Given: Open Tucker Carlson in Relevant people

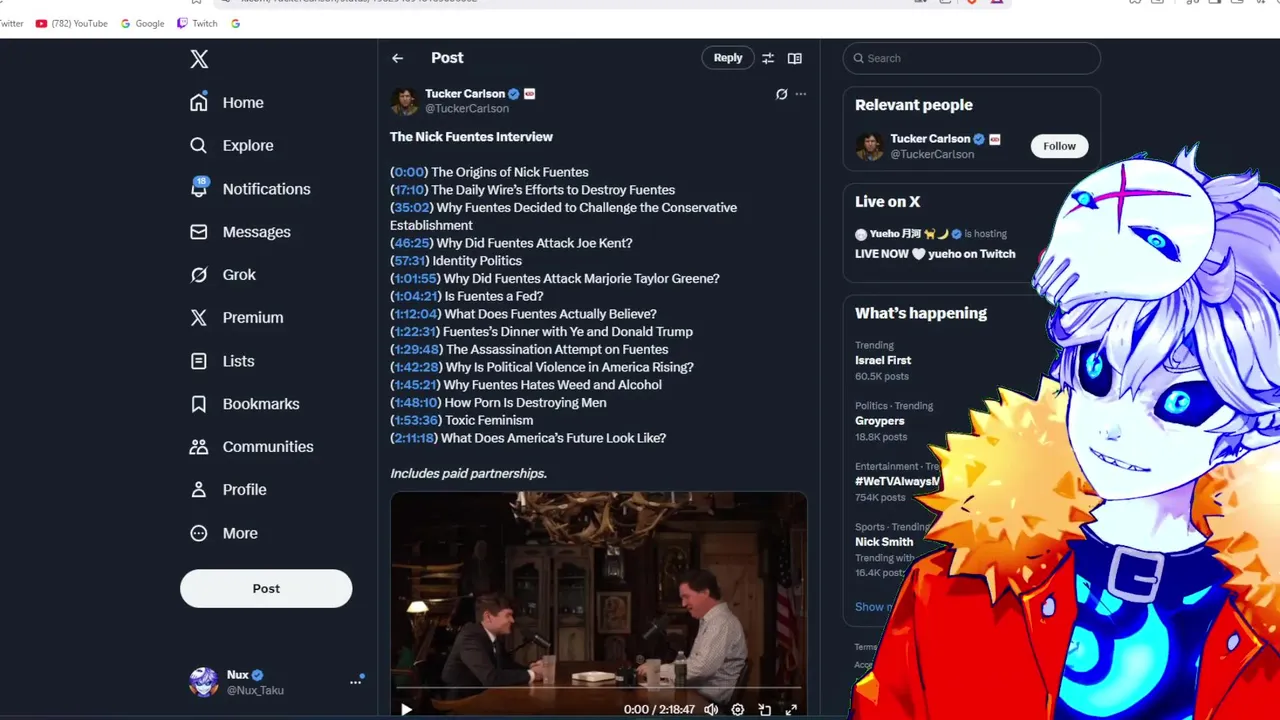Looking at the screenshot, I should click(x=930, y=139).
